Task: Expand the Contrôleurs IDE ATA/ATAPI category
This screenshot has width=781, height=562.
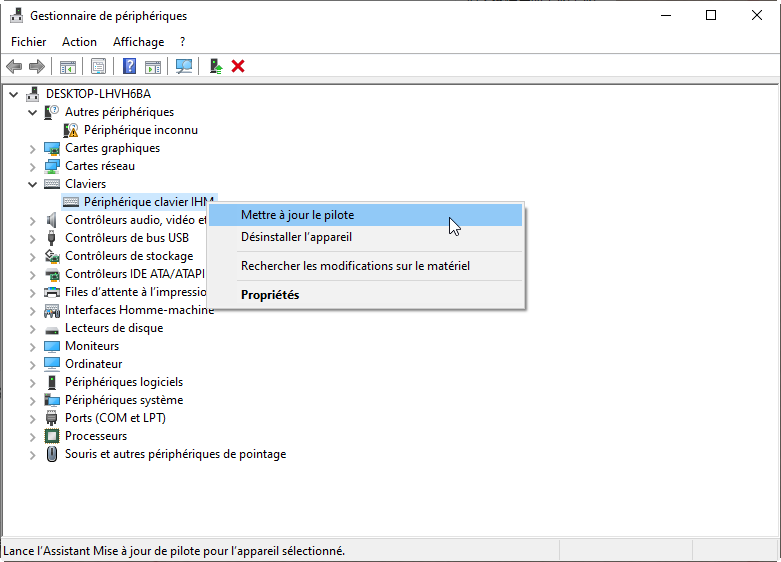Action: [x=32, y=275]
